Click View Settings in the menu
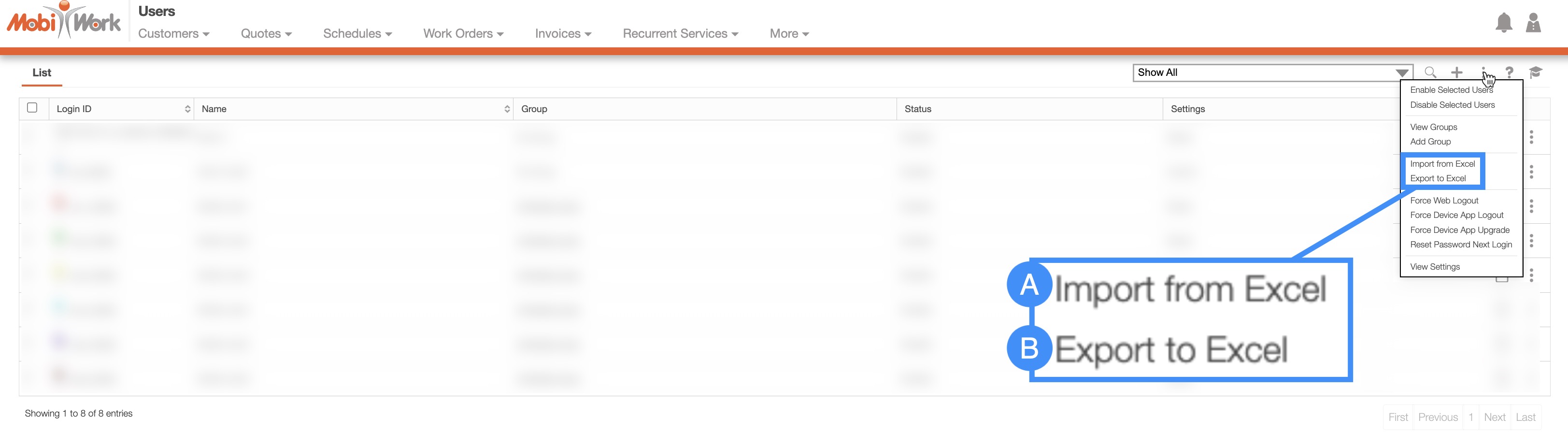1568x432 pixels. coord(1435,267)
